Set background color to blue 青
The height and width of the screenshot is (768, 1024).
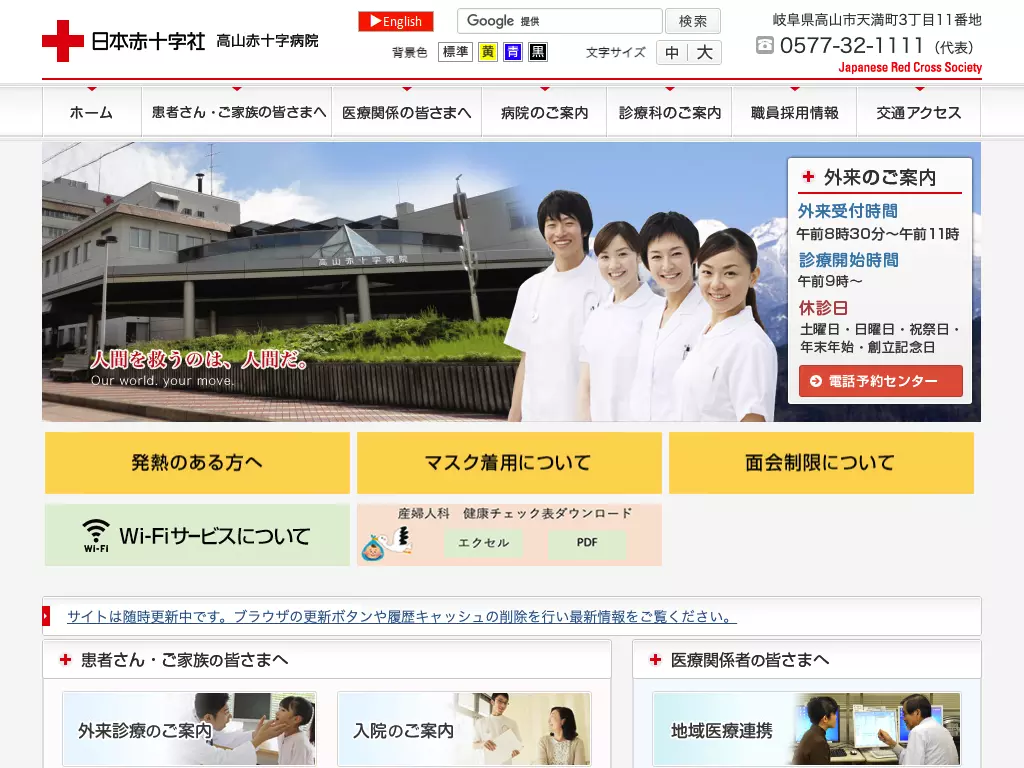pyautogui.click(x=513, y=52)
